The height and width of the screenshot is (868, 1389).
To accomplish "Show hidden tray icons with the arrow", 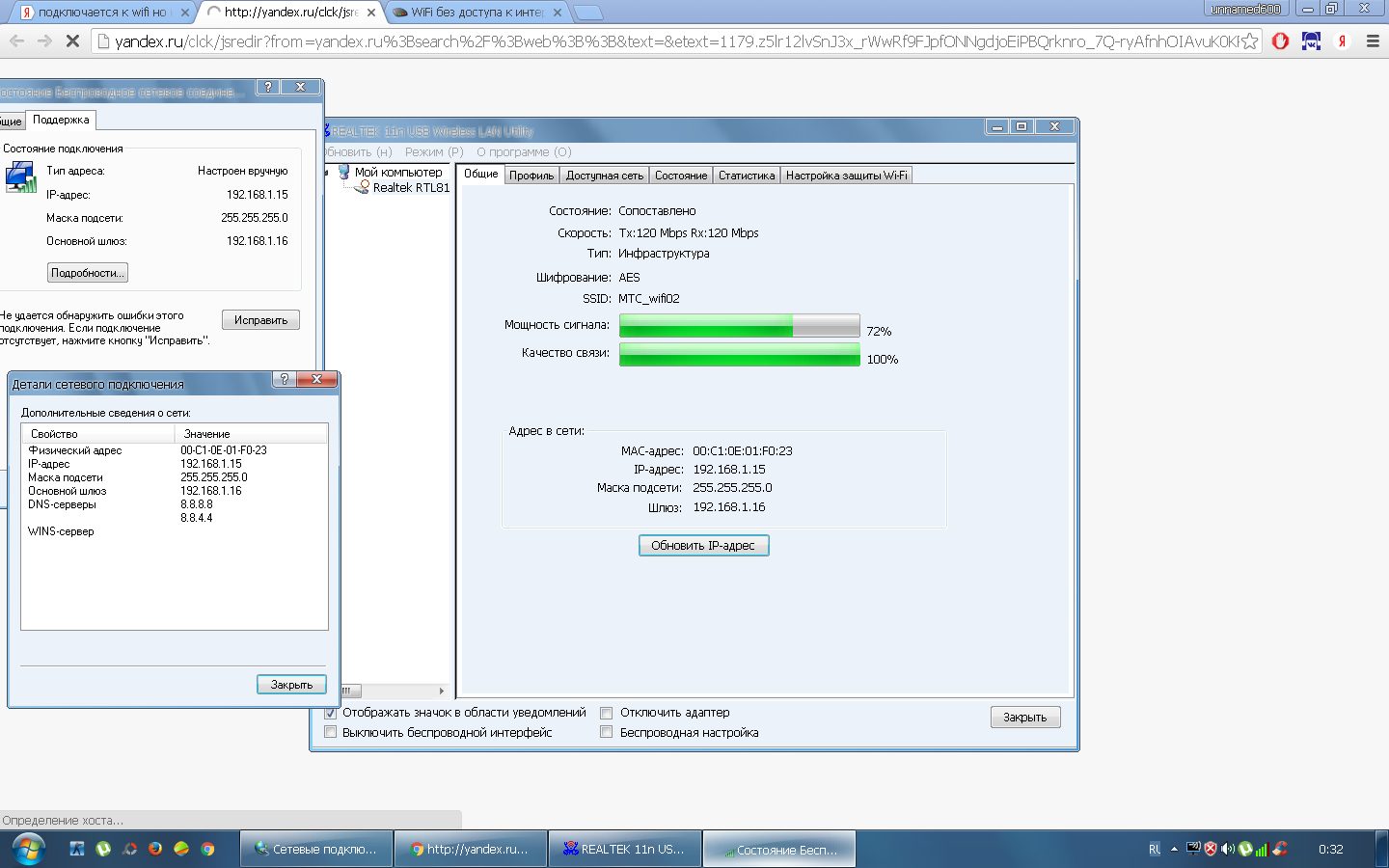I will [x=1174, y=850].
